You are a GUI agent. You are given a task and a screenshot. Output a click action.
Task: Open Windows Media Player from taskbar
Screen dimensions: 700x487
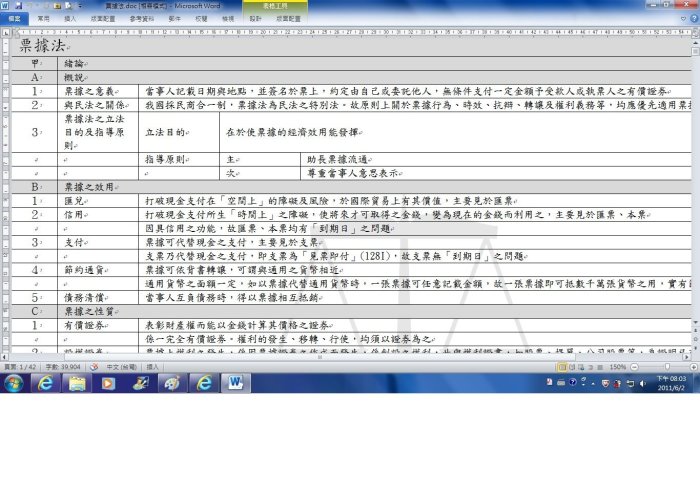108,382
